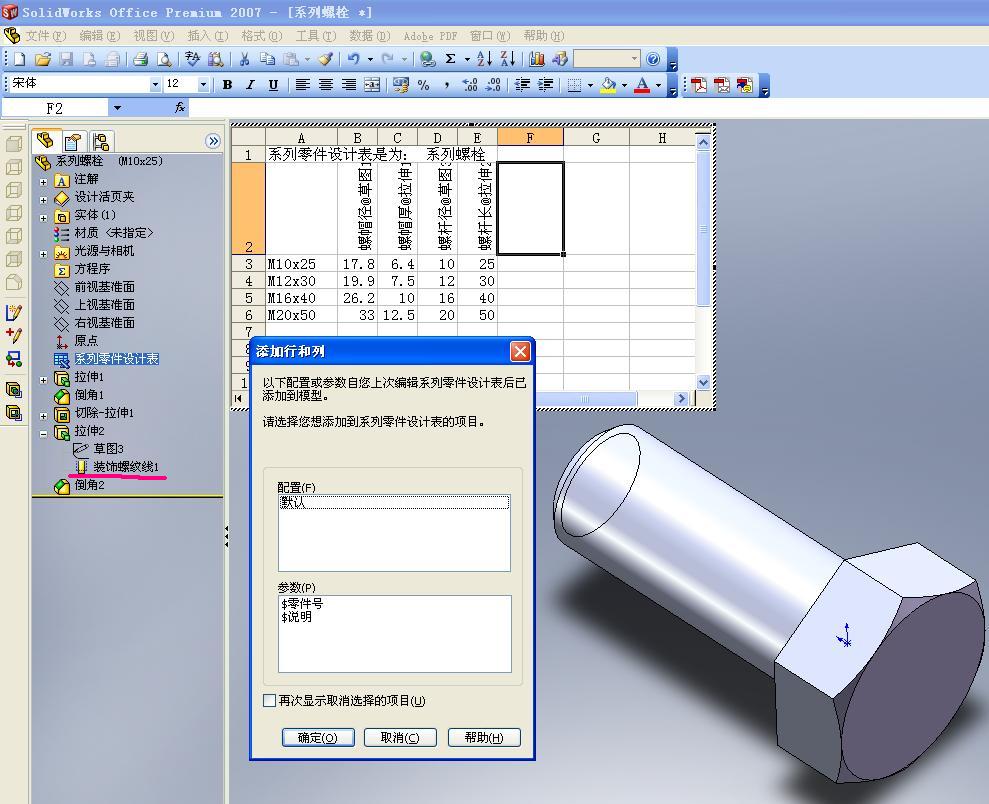
Task: Expand the panel with the double chevron
Action: point(213,141)
